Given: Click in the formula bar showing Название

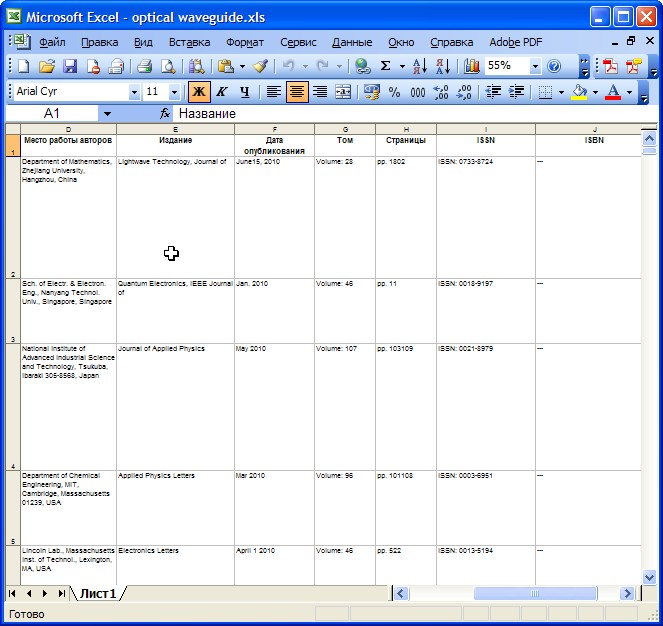Looking at the screenshot, I should (400, 114).
